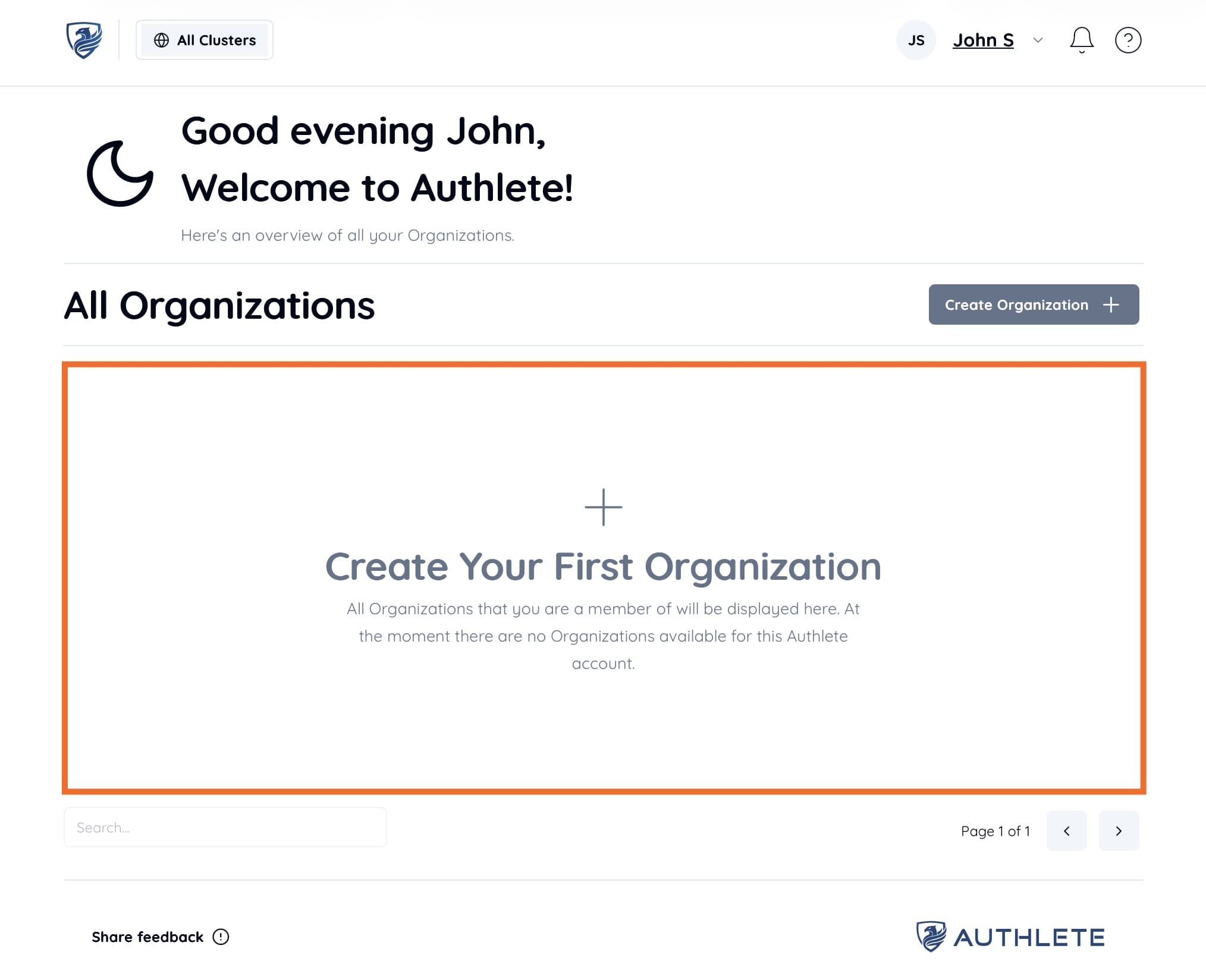The image size is (1206, 980).
Task: Click the Authlete shield logo in header
Action: [84, 40]
